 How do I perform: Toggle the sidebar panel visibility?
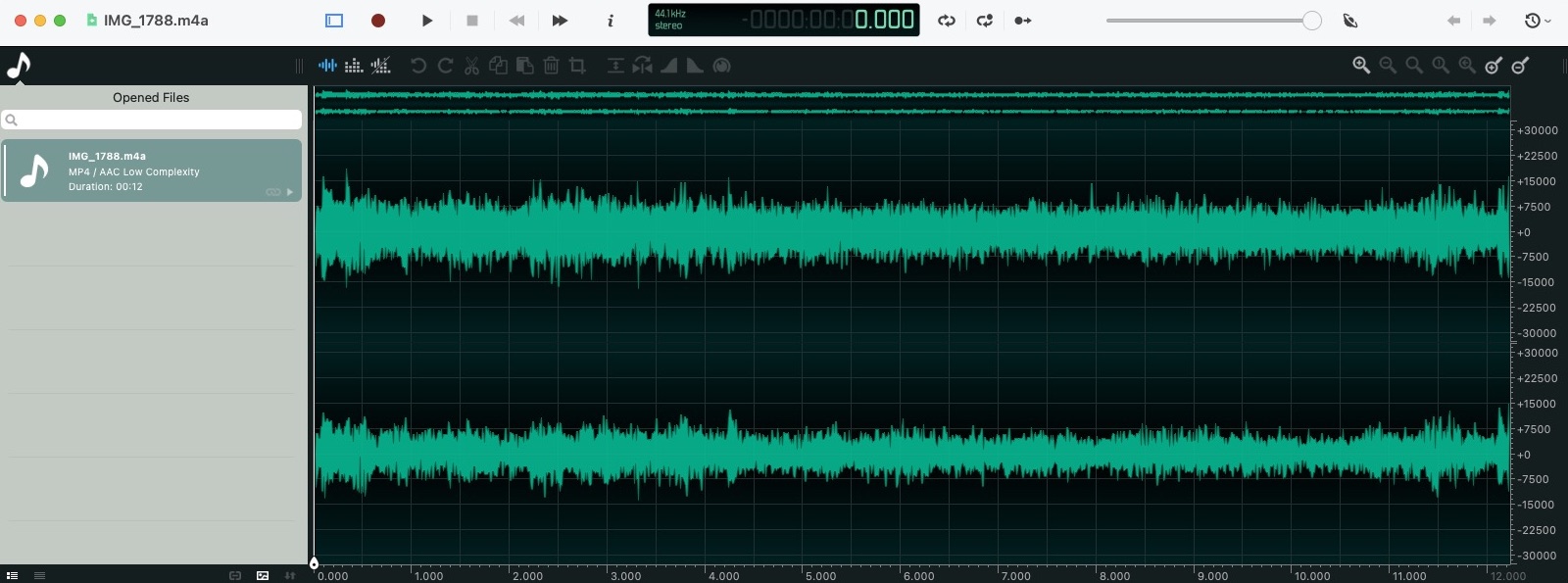[x=334, y=21]
